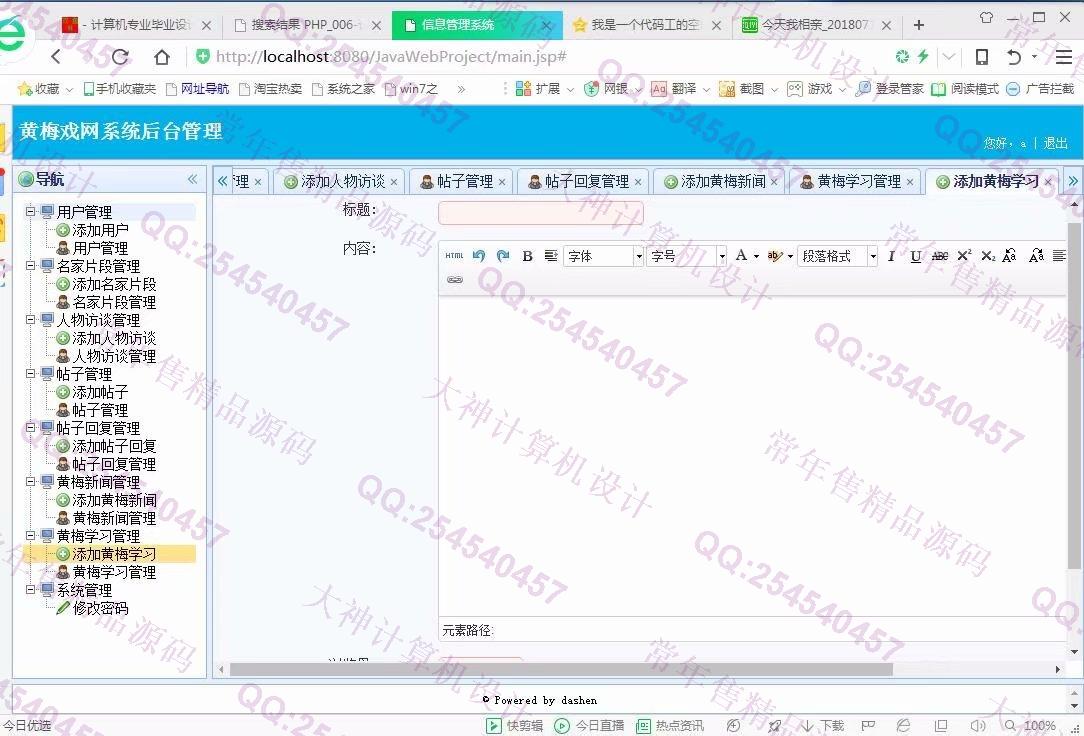Click the text highlight color icon
This screenshot has width=1084, height=736.
pos(774,256)
